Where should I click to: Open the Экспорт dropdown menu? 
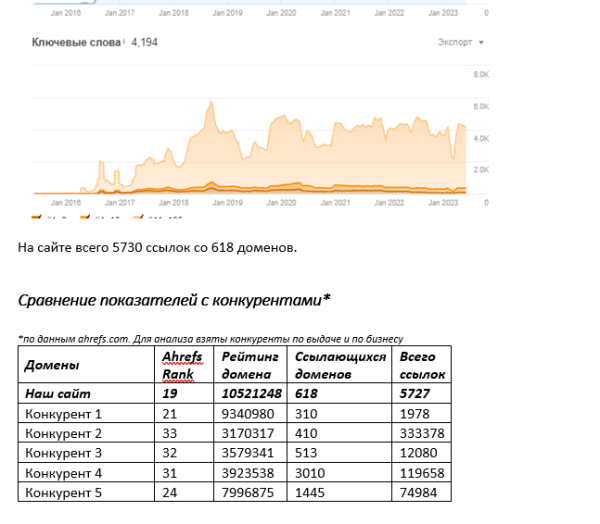point(460,43)
